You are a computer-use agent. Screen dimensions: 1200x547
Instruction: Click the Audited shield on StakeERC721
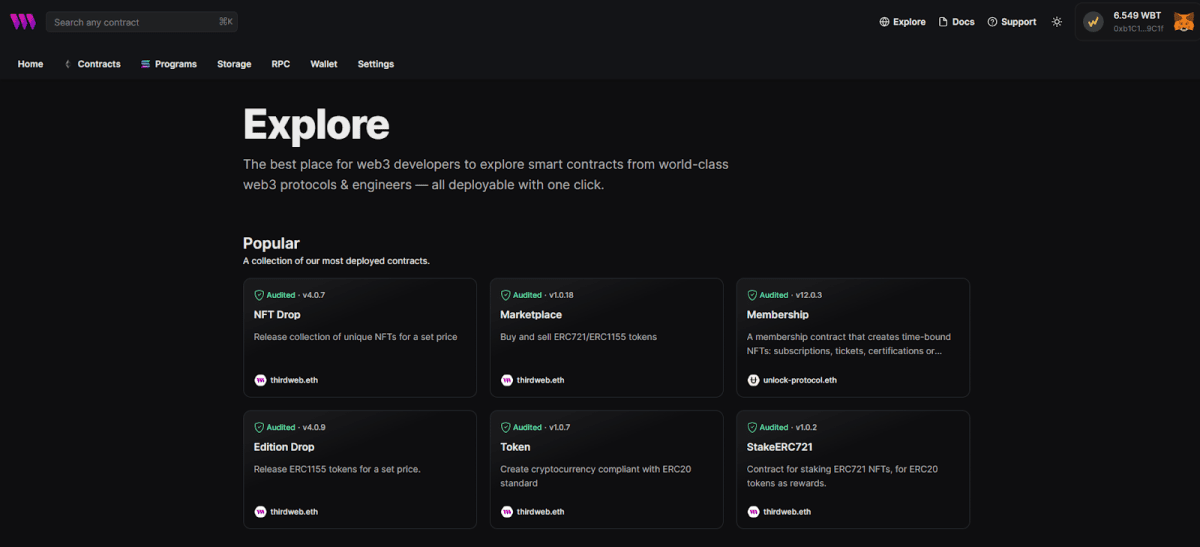[752, 427]
